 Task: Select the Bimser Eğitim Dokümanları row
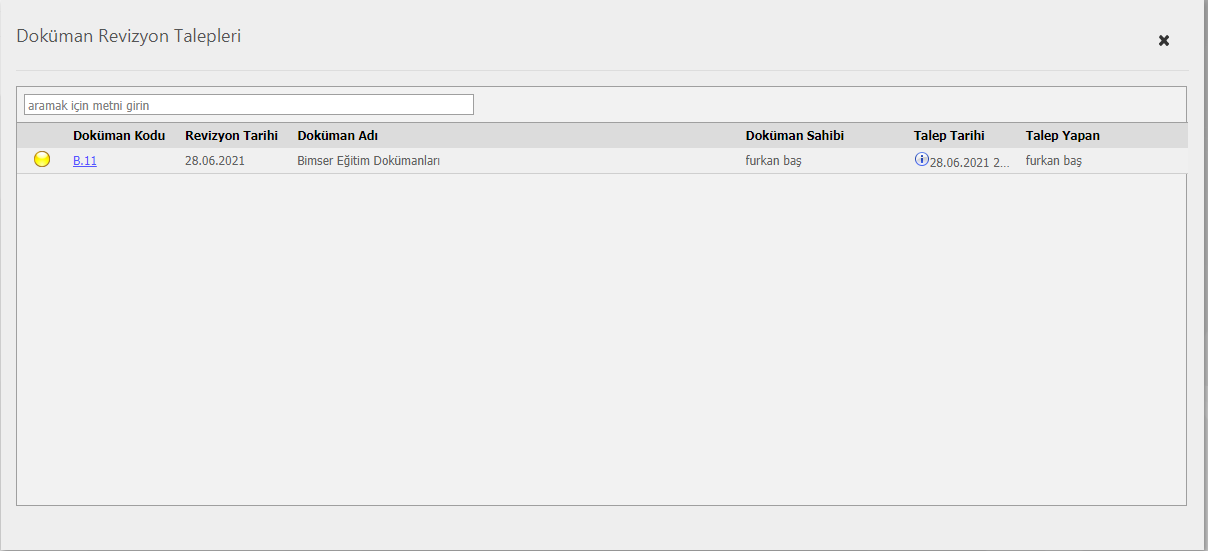coord(369,161)
